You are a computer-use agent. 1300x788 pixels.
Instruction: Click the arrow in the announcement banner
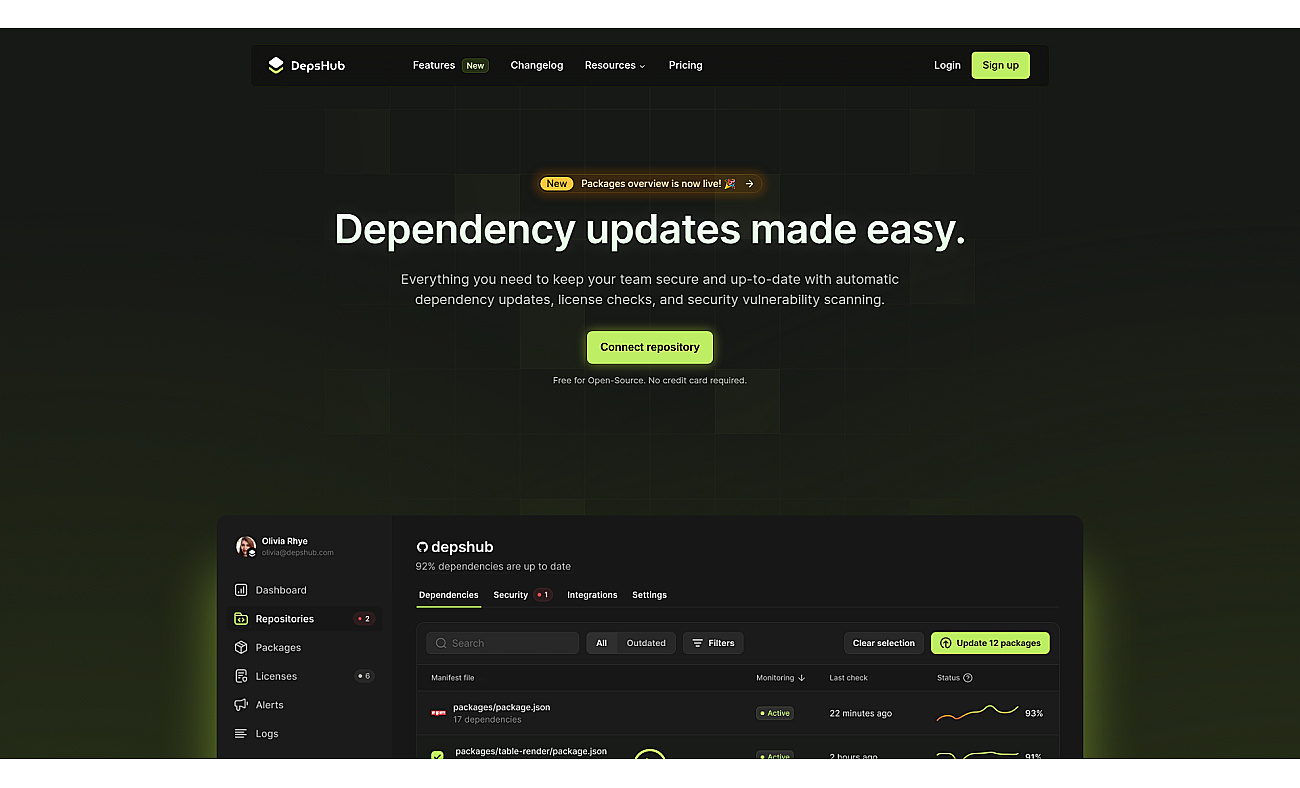click(x=749, y=184)
